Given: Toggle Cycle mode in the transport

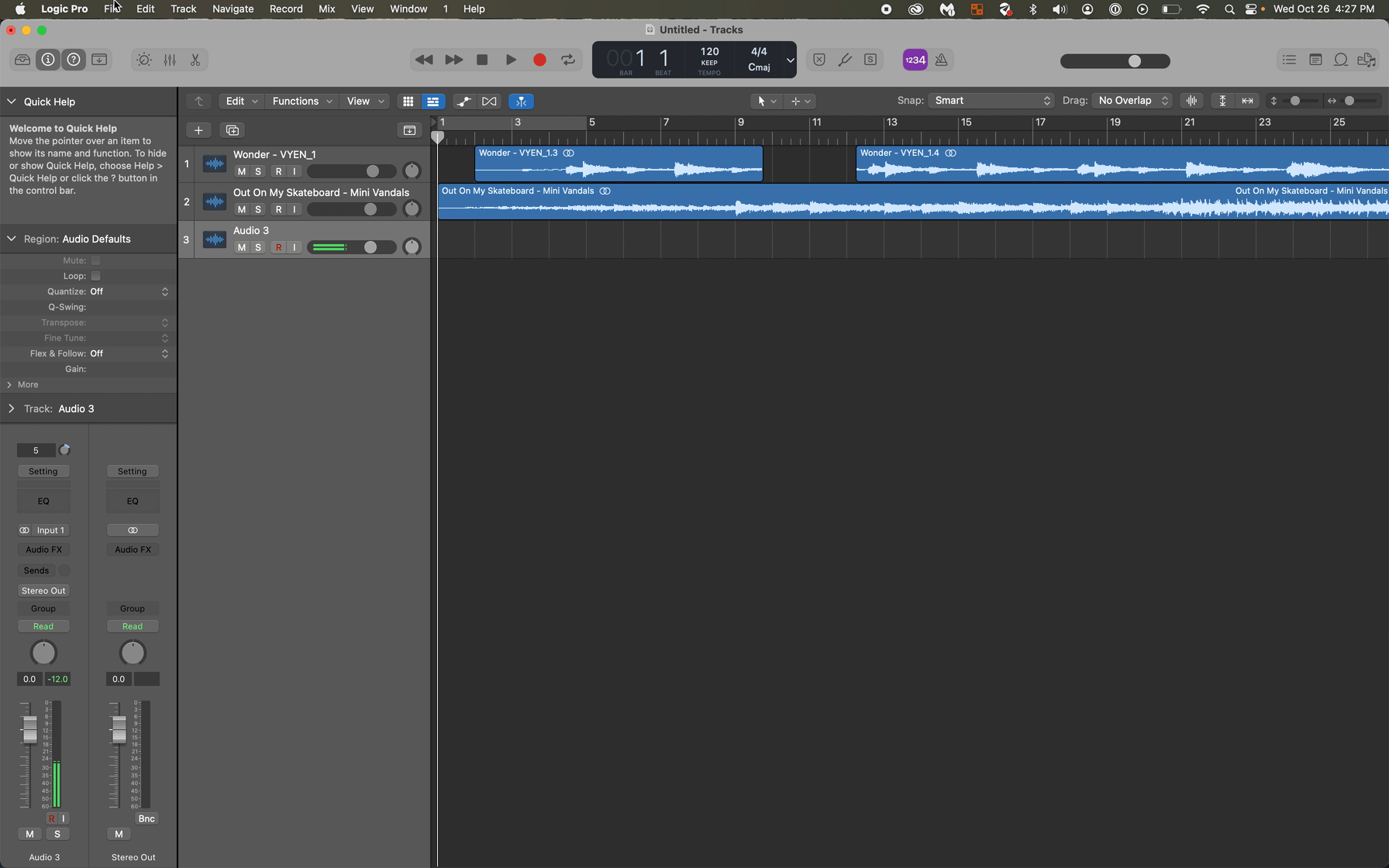Looking at the screenshot, I should (x=568, y=60).
